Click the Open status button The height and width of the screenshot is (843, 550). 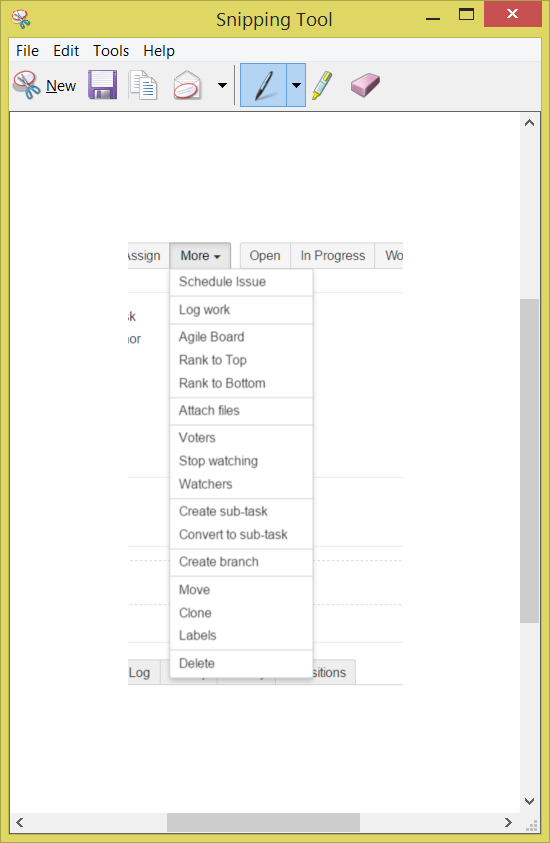click(x=265, y=256)
